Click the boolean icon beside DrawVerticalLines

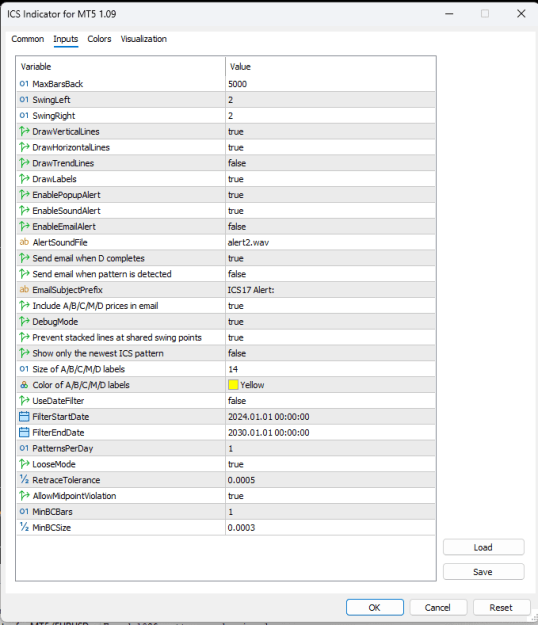(x=24, y=131)
